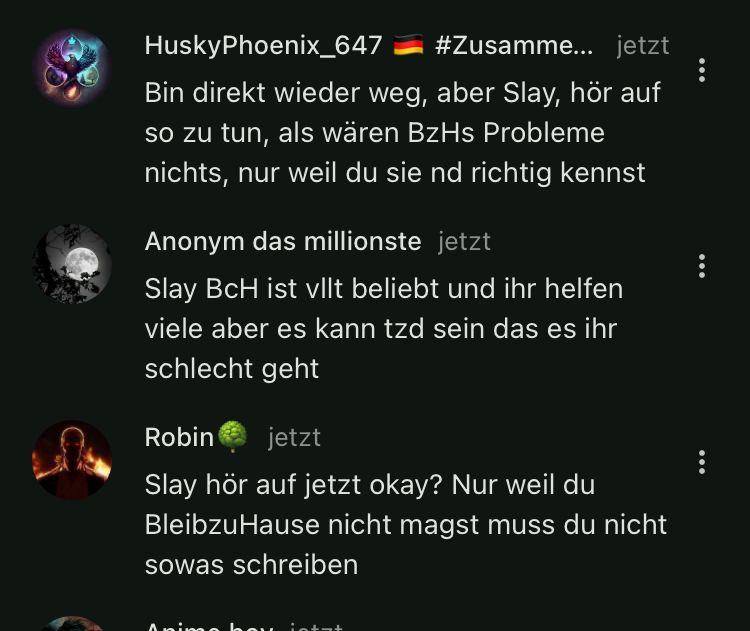The width and height of the screenshot is (750, 631).
Task: Open the cut-off Anime boy username at bottom
Action: 209,626
